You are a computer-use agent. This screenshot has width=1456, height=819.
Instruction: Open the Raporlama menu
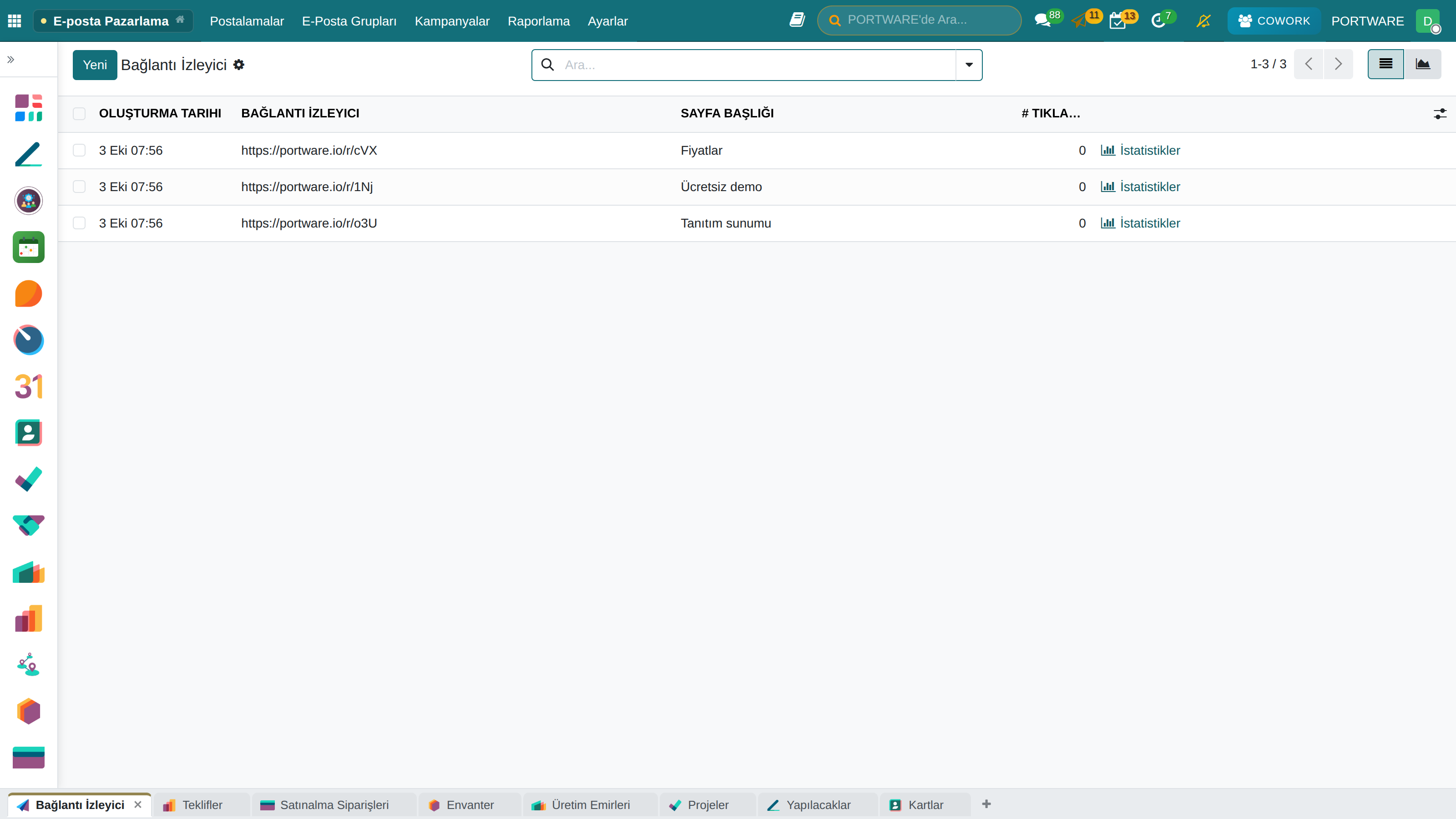tap(539, 21)
